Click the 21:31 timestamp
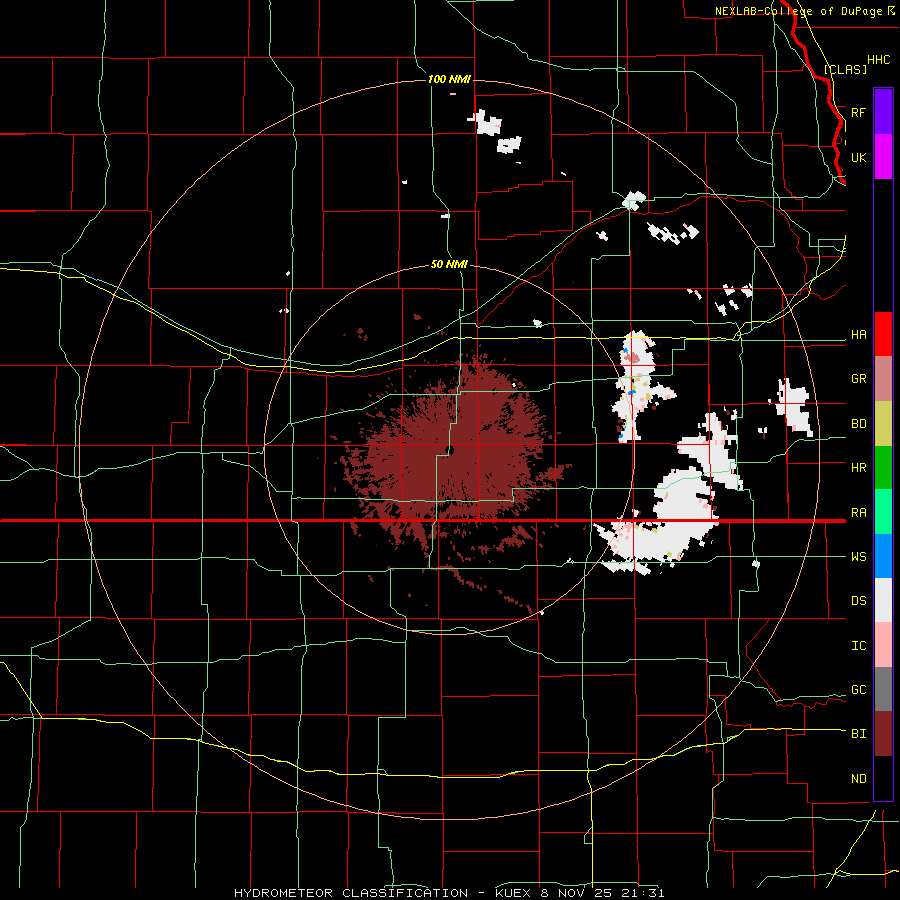Viewport: 900px width, 900px height. 643,893
